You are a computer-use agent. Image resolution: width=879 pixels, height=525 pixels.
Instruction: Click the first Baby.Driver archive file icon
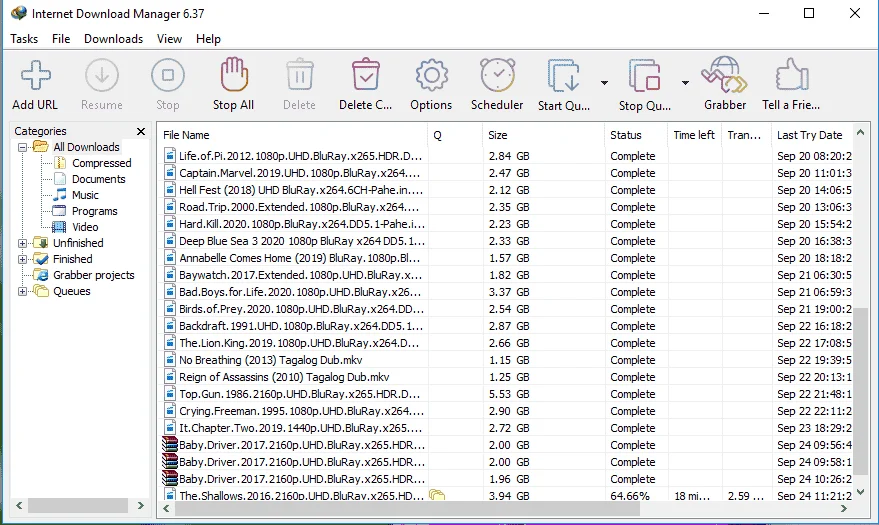tap(170, 445)
